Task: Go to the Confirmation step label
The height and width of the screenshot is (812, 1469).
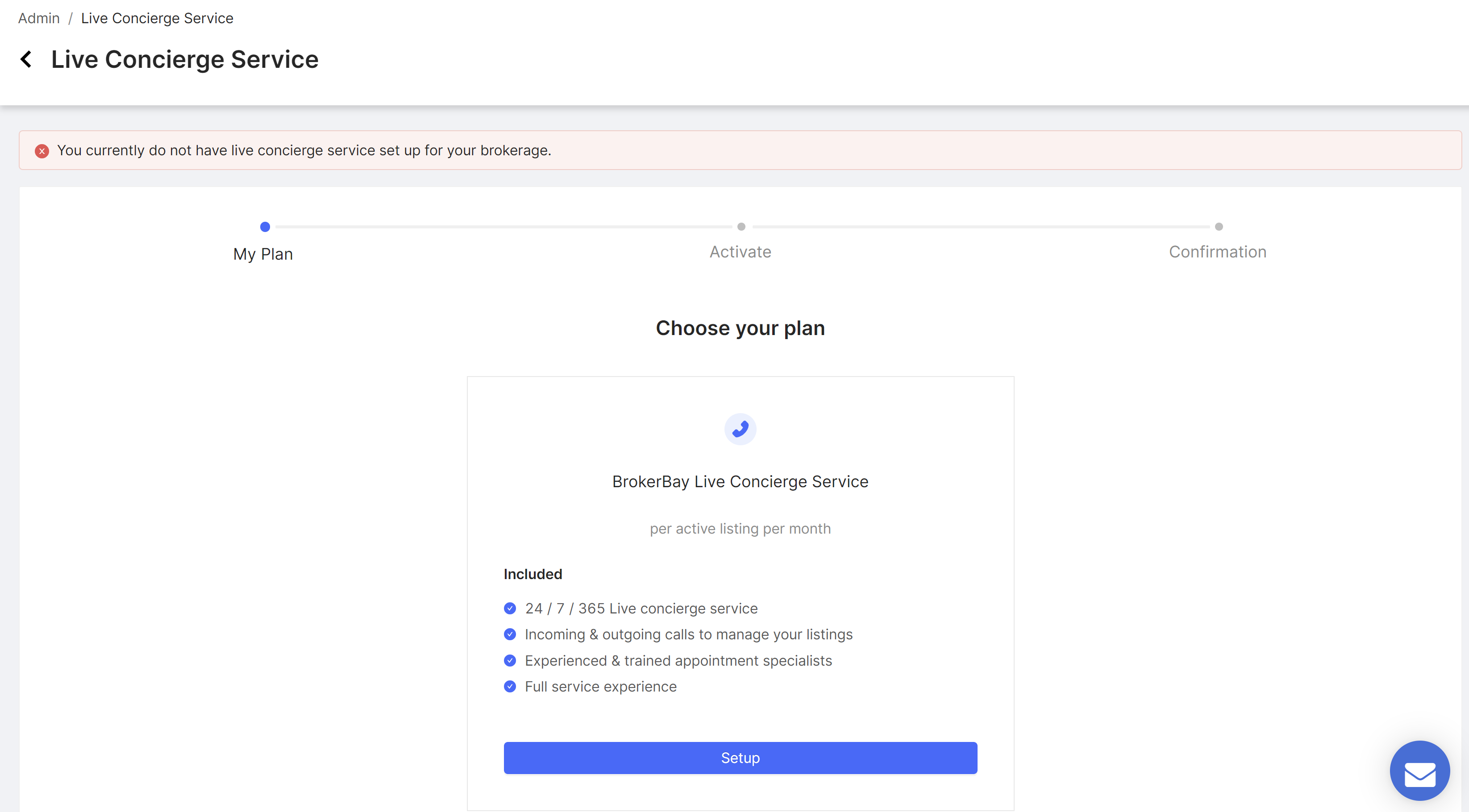Action: (x=1218, y=252)
